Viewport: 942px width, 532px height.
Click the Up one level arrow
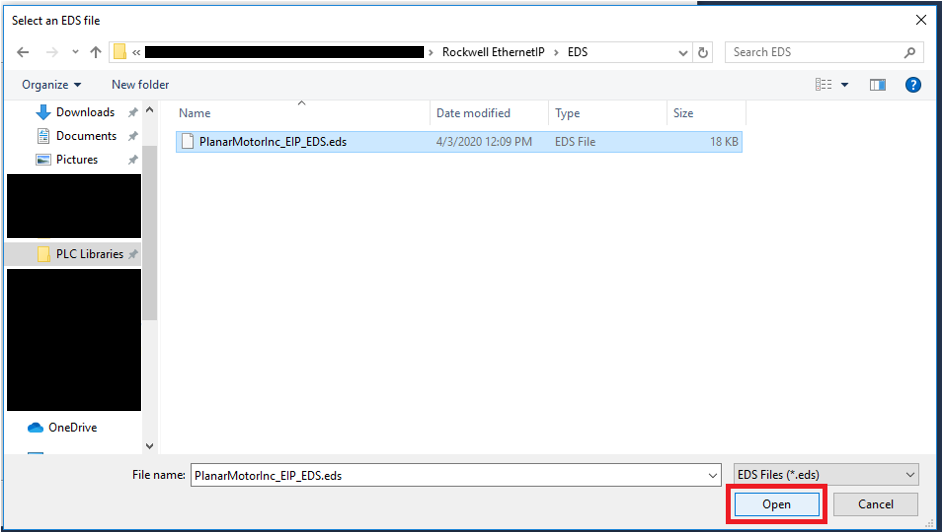(96, 52)
